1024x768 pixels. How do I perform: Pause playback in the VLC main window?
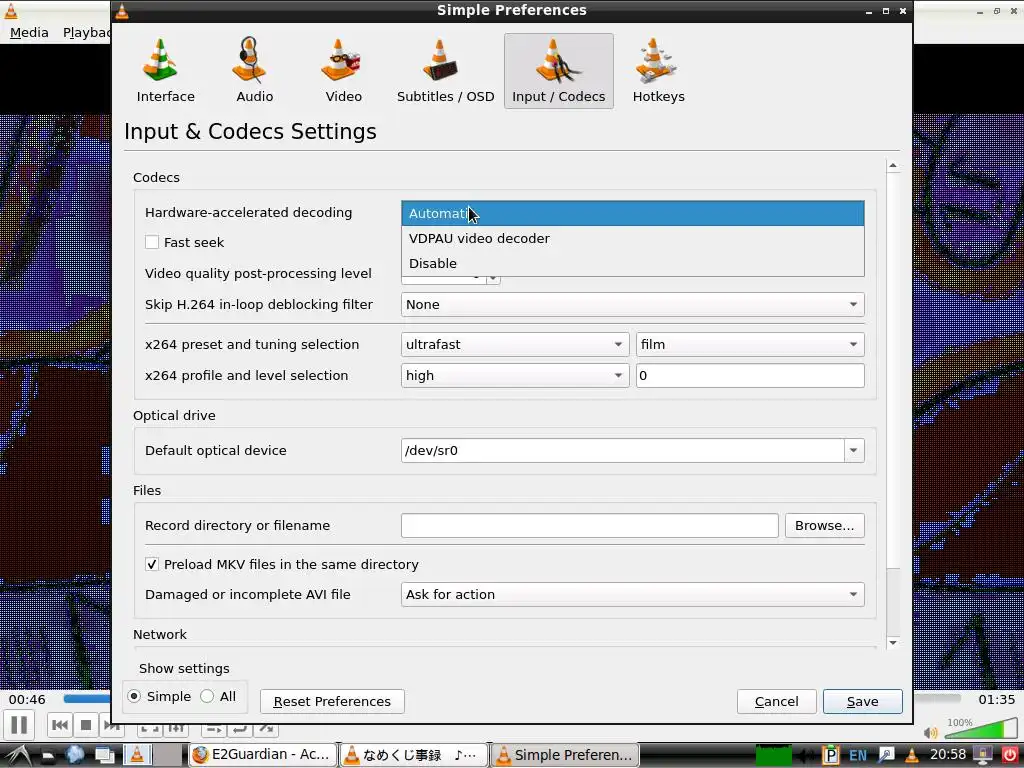click(x=20, y=725)
